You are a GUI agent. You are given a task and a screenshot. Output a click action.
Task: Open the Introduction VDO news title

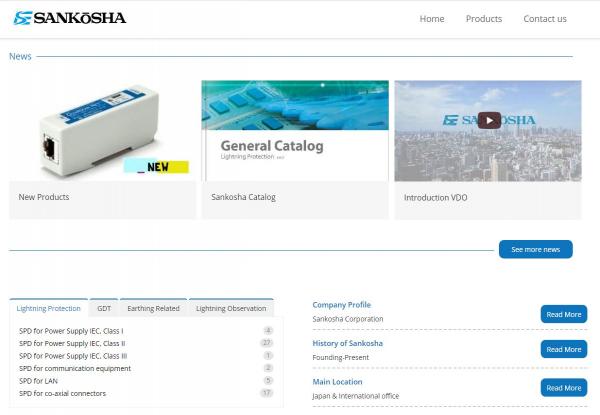(435, 198)
